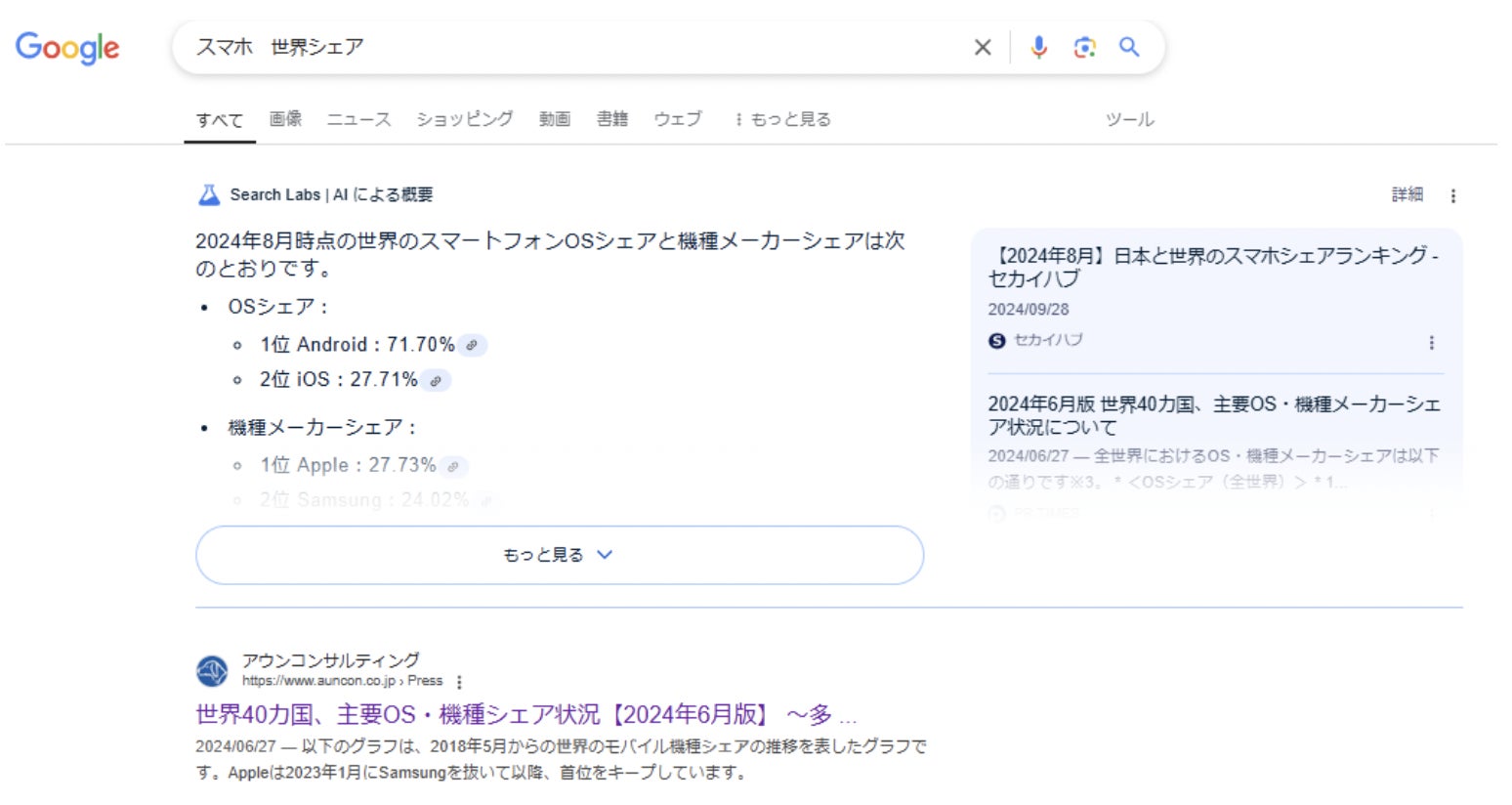
Task: Click the Search Labs | AI による概要 label
Action: pos(332,194)
